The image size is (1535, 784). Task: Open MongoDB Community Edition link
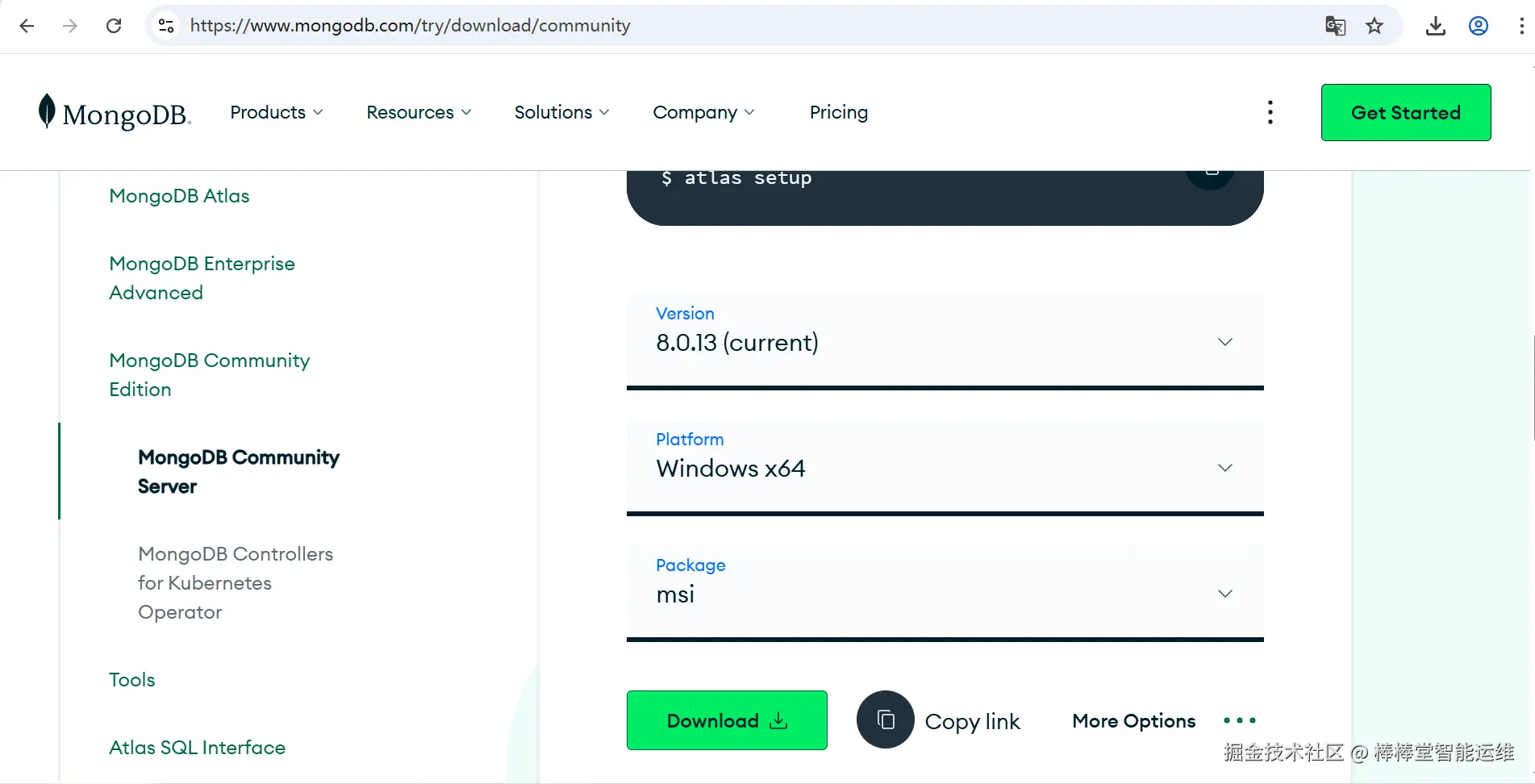point(209,375)
